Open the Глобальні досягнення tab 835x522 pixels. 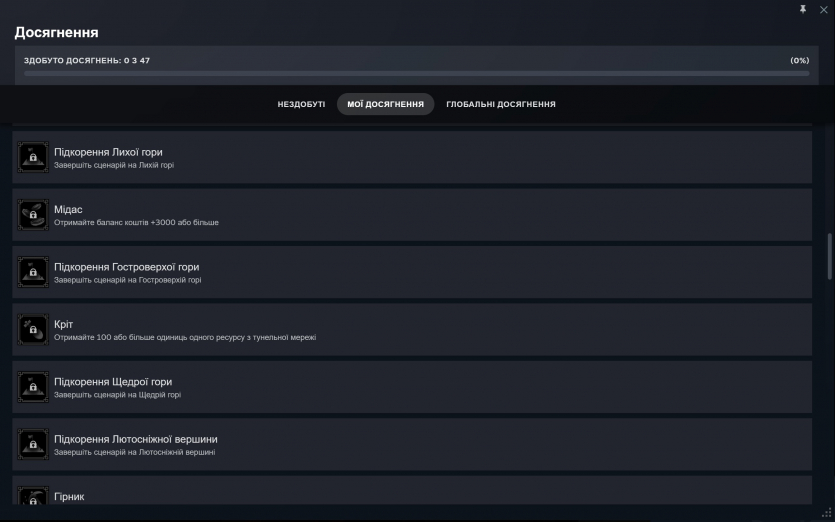click(x=501, y=104)
